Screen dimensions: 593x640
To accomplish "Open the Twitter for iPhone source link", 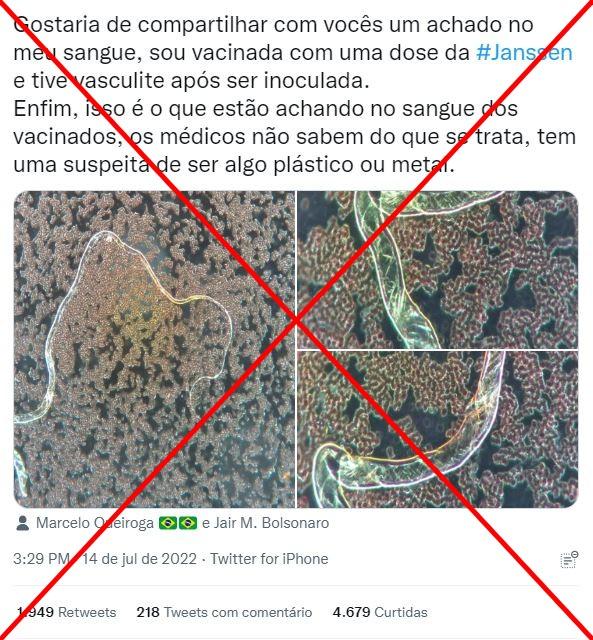I will tap(269, 559).
